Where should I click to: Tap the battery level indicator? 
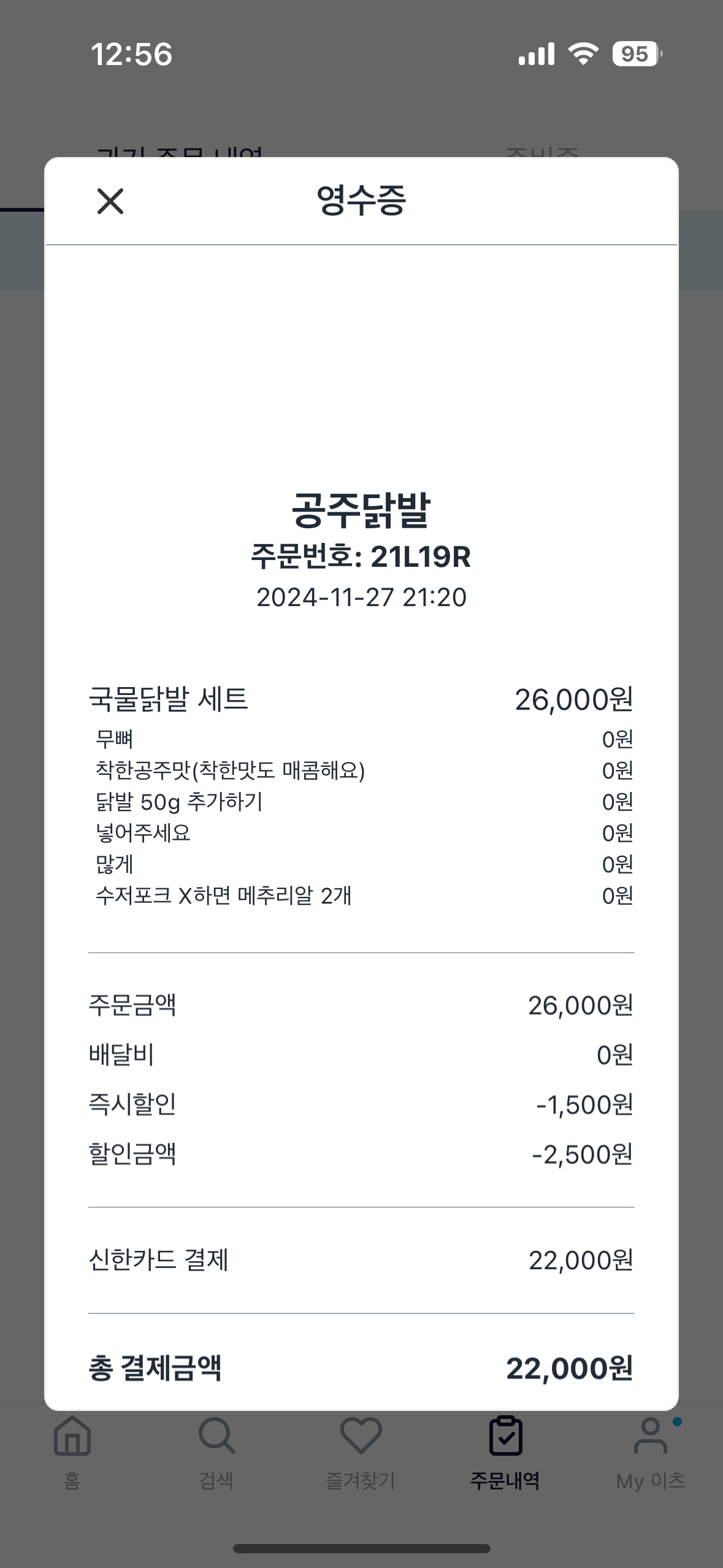pos(637,54)
